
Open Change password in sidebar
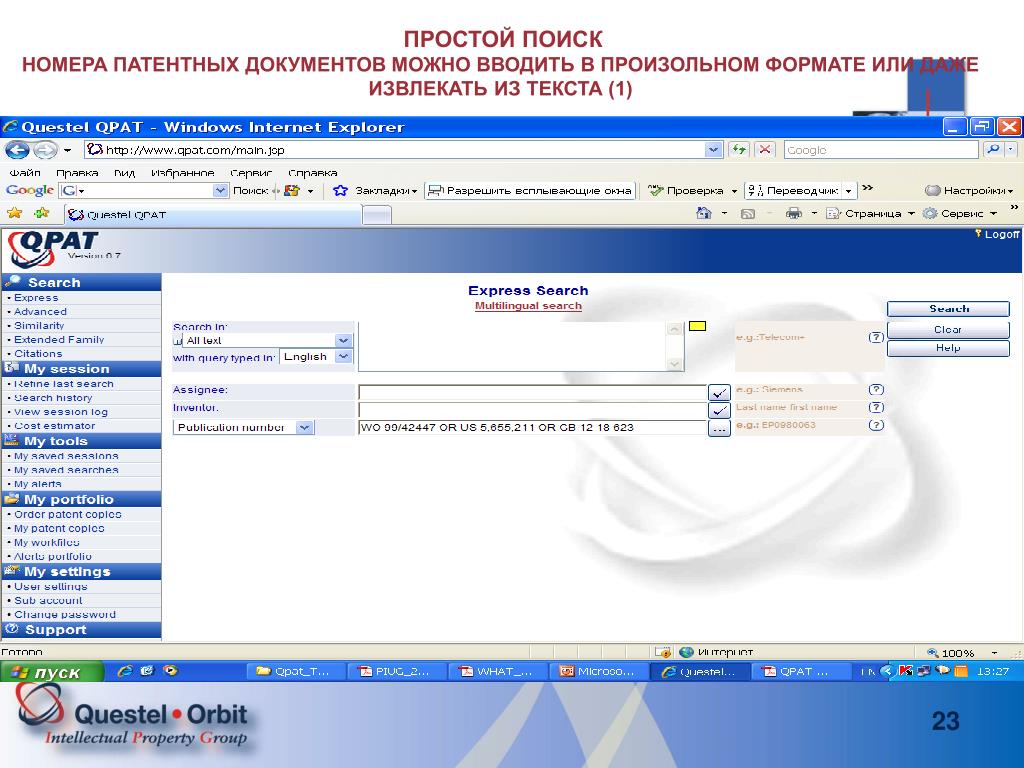[65, 615]
